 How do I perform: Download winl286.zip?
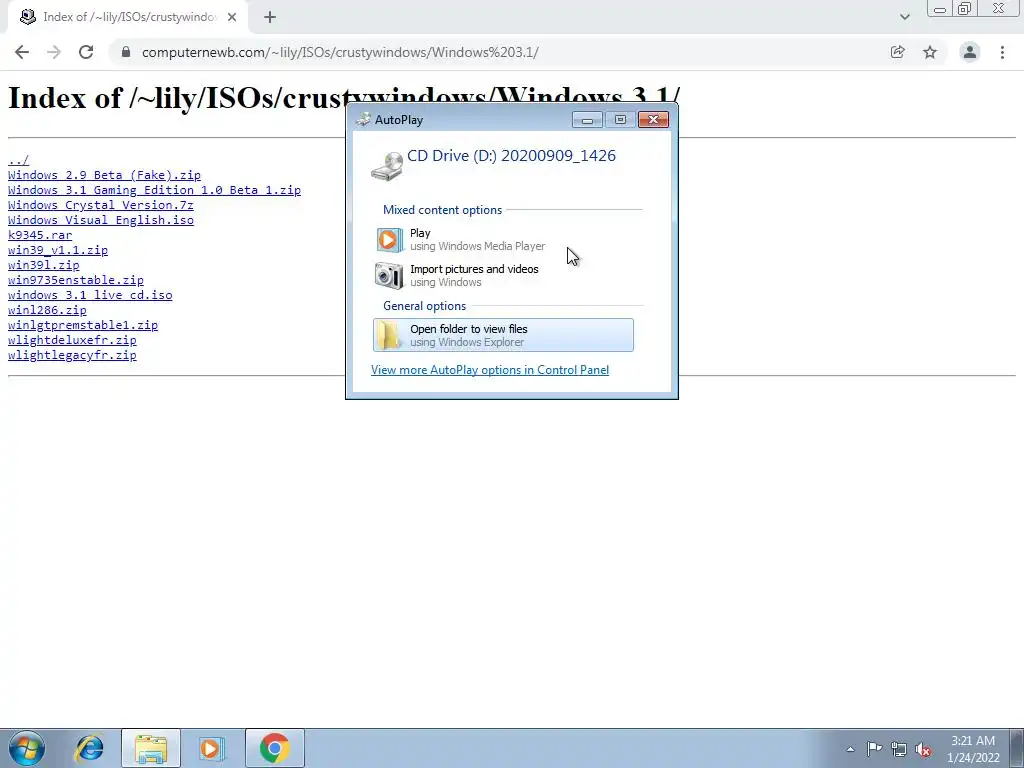47,310
